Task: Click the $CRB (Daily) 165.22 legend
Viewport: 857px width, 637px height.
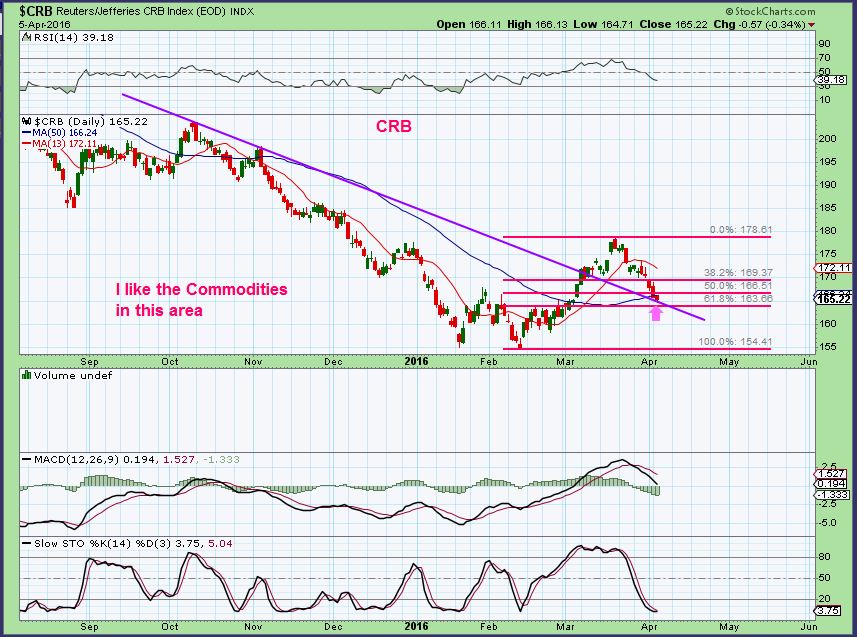Action: coord(86,121)
